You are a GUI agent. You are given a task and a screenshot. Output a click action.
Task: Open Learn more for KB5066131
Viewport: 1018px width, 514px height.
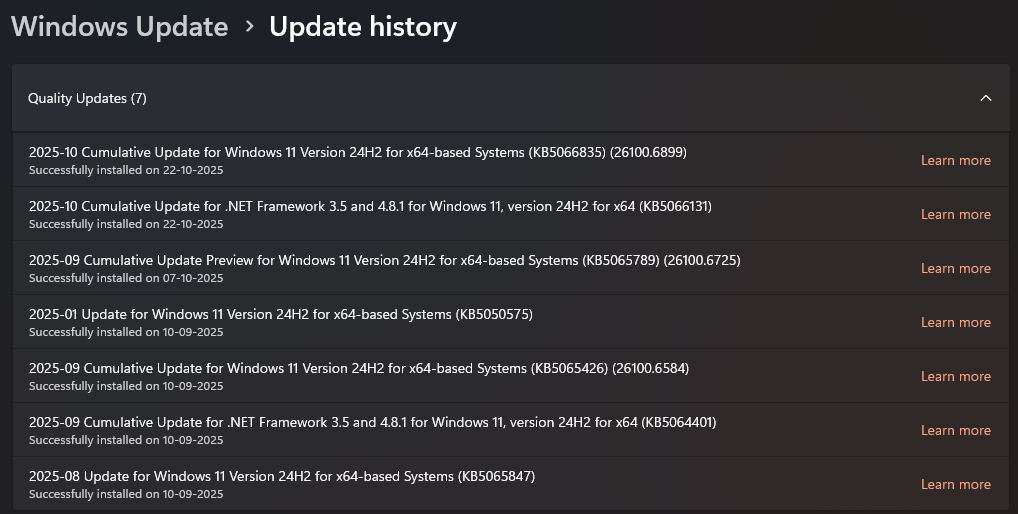point(955,214)
